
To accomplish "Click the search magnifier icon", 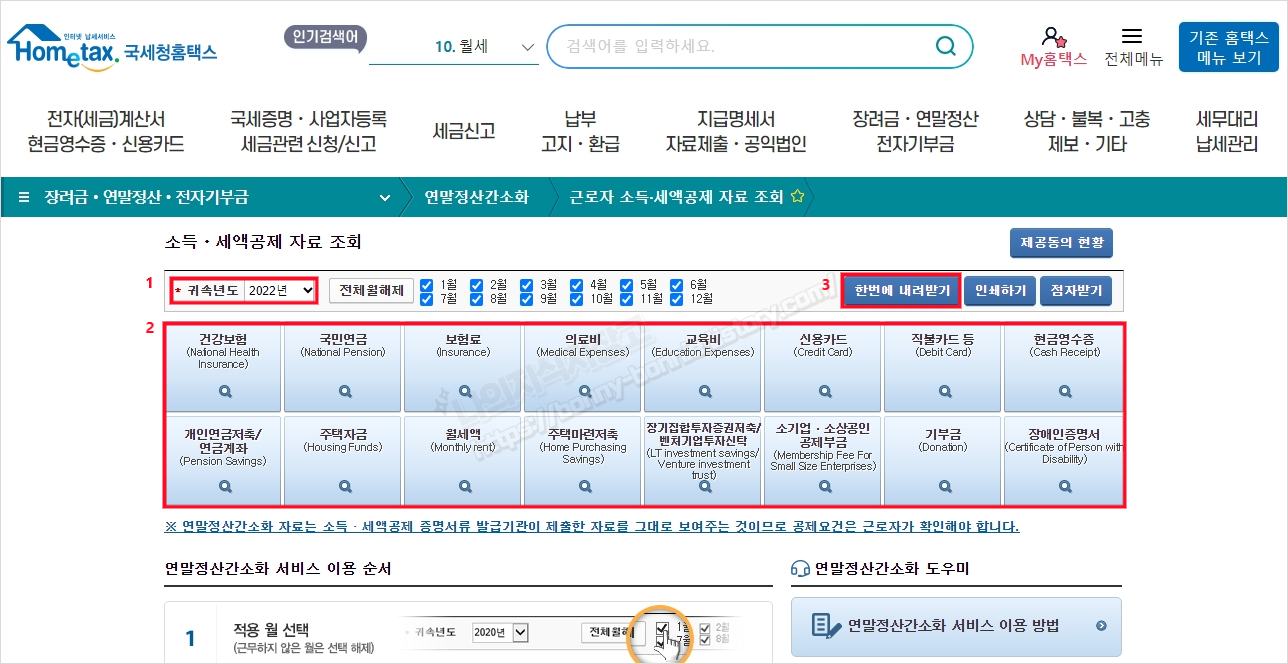I will pos(945,46).
